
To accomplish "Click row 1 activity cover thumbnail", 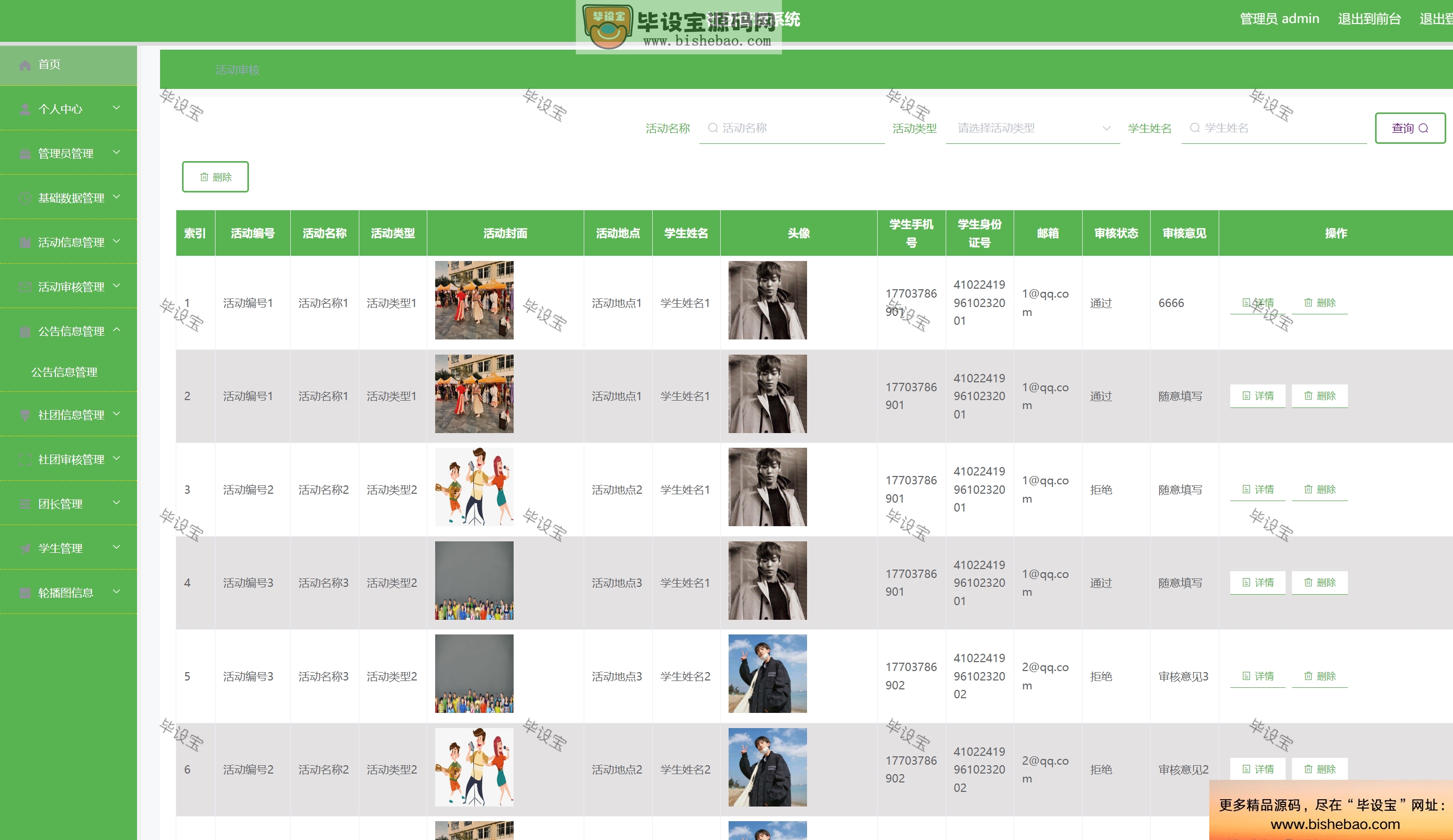I will [x=474, y=300].
